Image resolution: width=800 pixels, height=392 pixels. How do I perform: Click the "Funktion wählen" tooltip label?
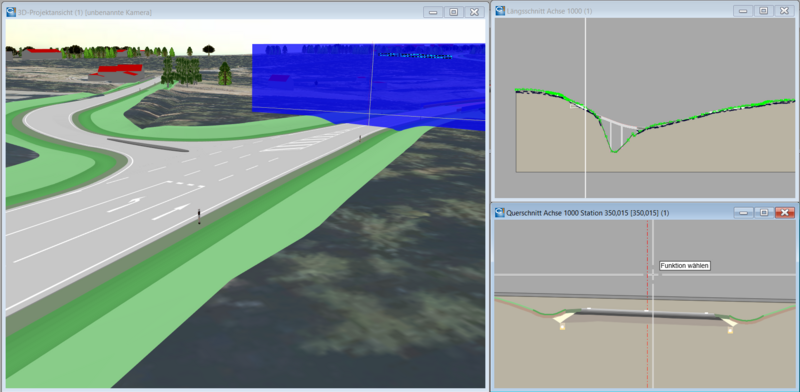pos(685,266)
